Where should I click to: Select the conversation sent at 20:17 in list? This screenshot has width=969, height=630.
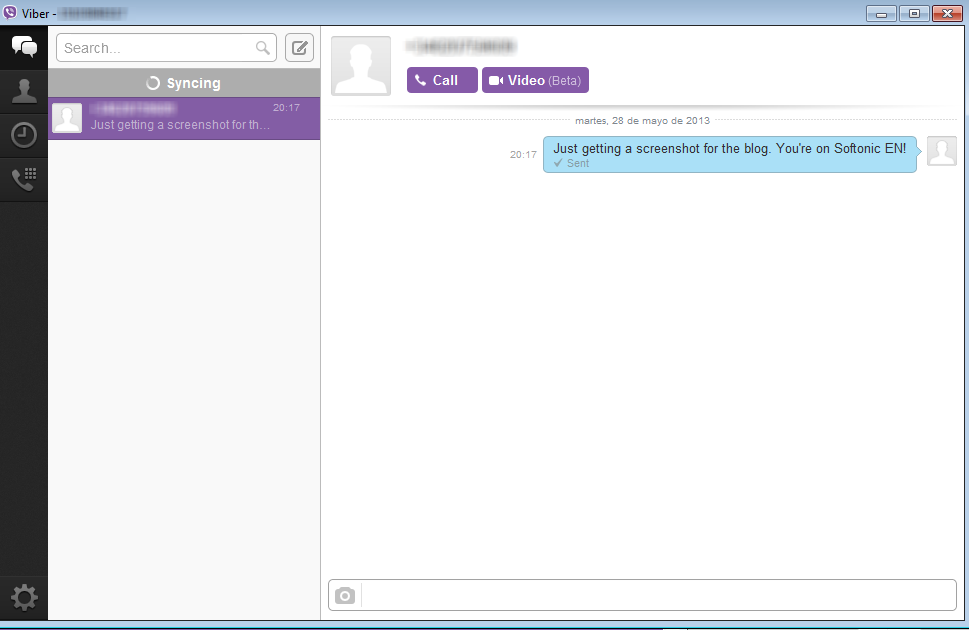[x=184, y=118]
